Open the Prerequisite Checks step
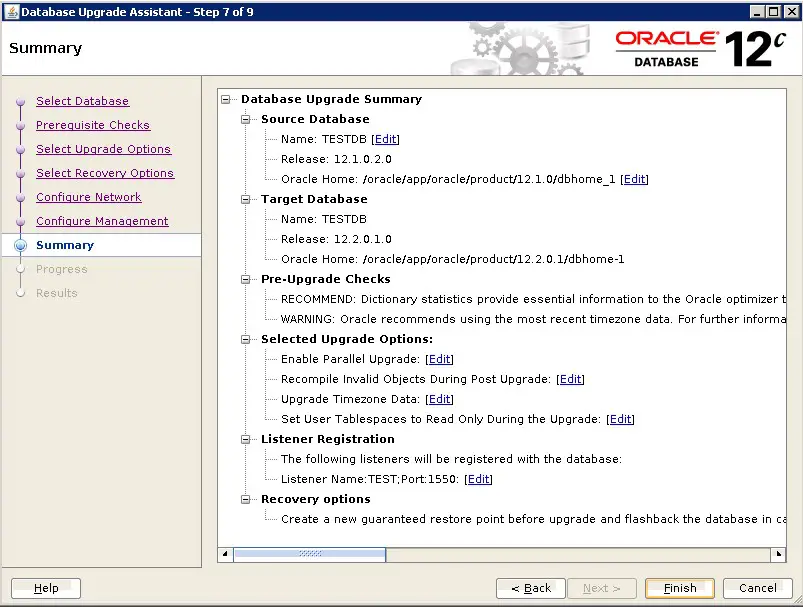Image resolution: width=803 pixels, height=607 pixels. click(93, 125)
